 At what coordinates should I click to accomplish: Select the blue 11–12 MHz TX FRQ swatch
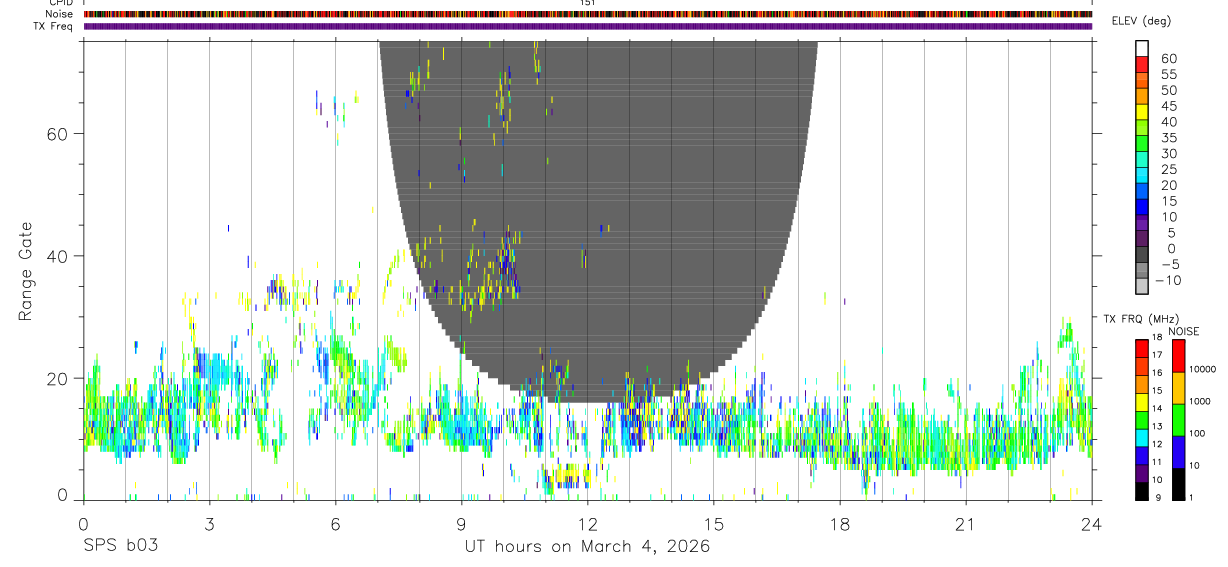(1142, 455)
